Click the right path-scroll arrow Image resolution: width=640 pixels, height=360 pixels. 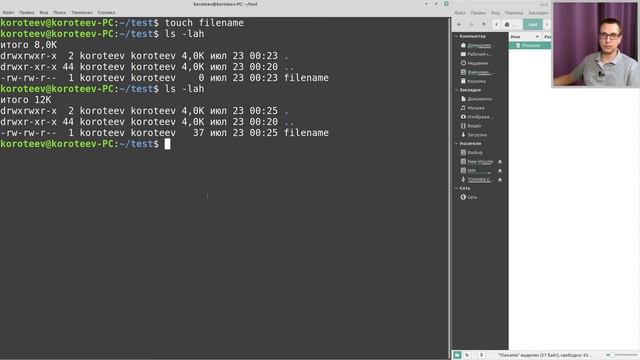(547, 24)
